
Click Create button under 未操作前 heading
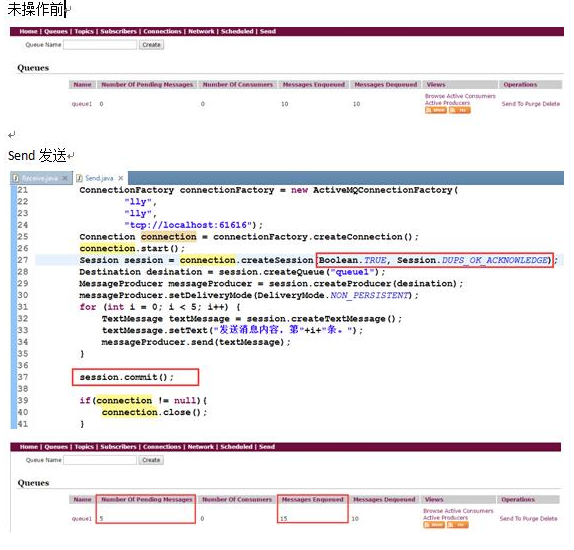pyautogui.click(x=151, y=45)
